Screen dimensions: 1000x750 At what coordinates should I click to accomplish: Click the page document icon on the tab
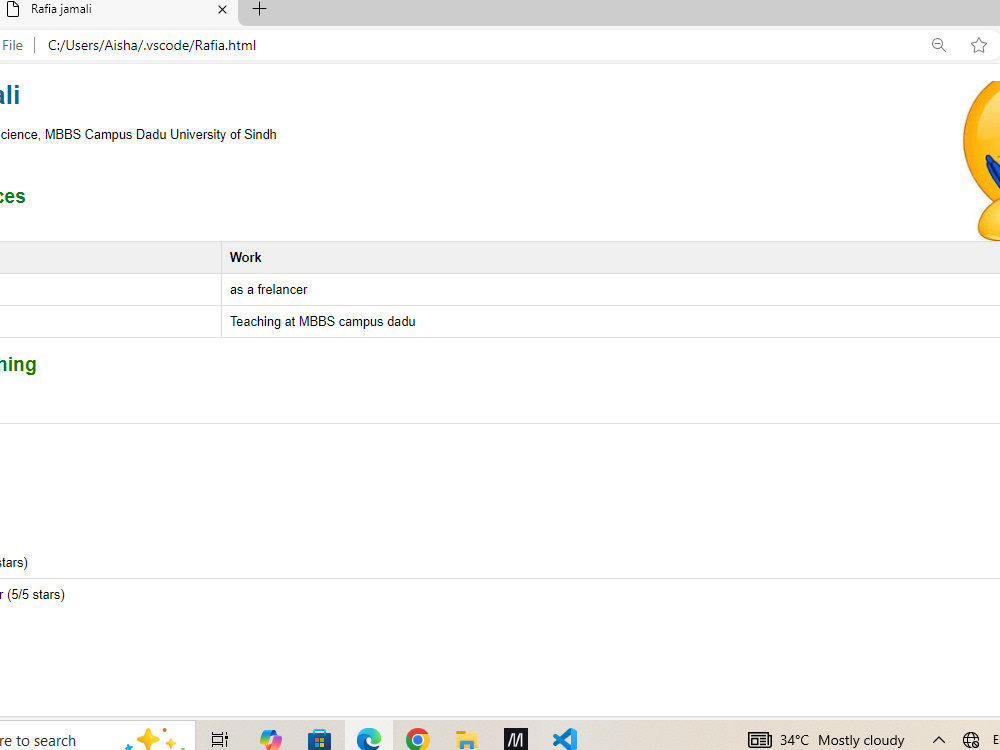(13, 10)
